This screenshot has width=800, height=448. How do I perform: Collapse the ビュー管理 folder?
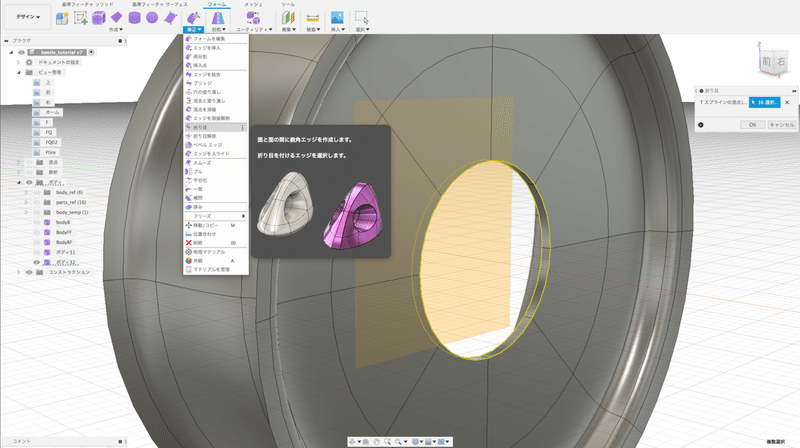tap(19, 72)
